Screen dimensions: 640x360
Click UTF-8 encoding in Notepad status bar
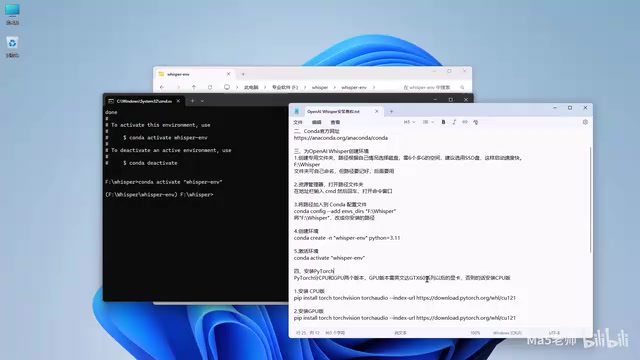click(x=554, y=333)
